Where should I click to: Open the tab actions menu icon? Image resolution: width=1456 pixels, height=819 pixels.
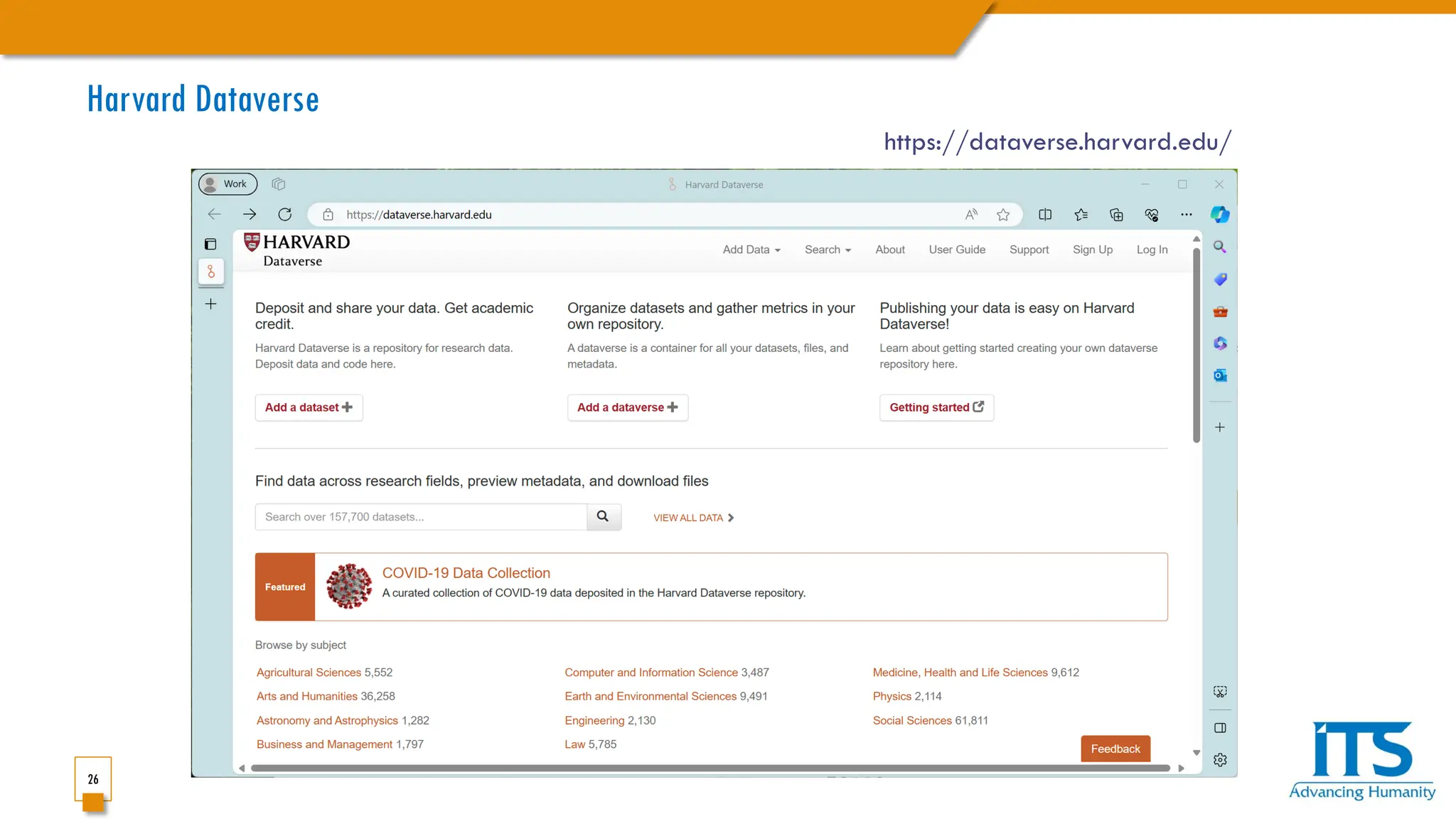click(x=210, y=245)
